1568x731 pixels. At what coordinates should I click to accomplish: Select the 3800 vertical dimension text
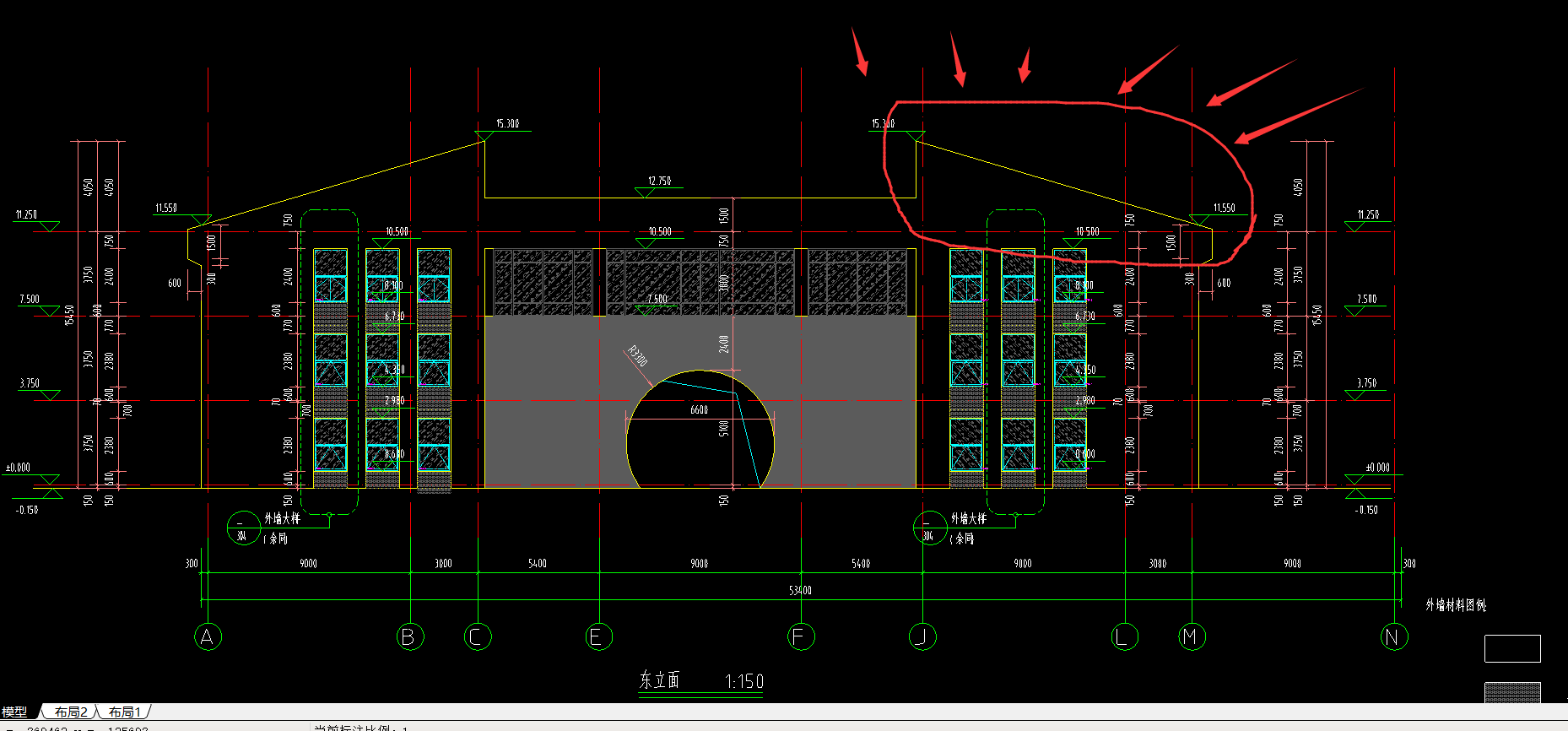point(724,282)
